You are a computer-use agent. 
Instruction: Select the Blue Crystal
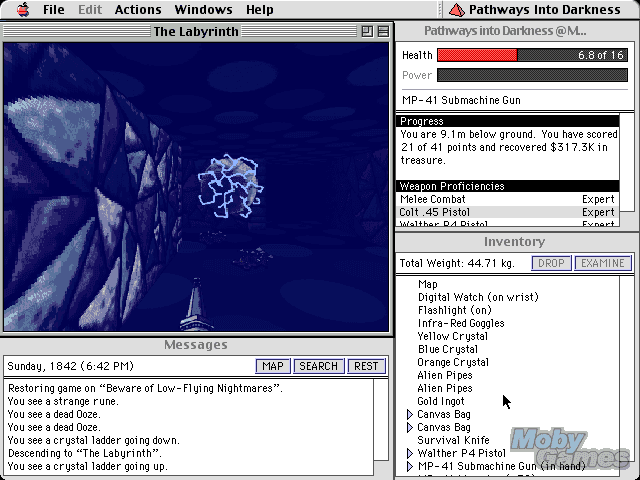pyautogui.click(x=447, y=349)
